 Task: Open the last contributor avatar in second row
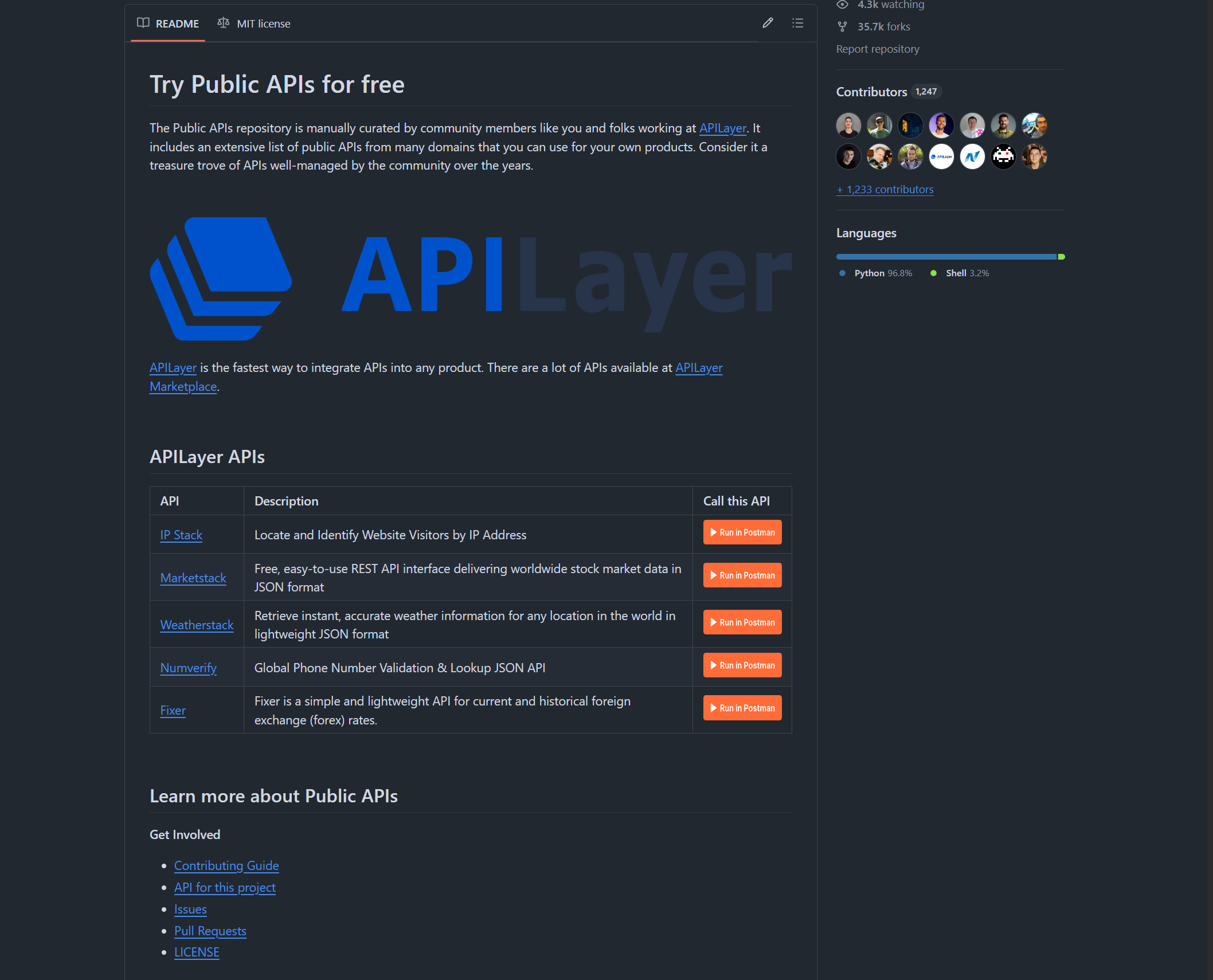point(1034,156)
